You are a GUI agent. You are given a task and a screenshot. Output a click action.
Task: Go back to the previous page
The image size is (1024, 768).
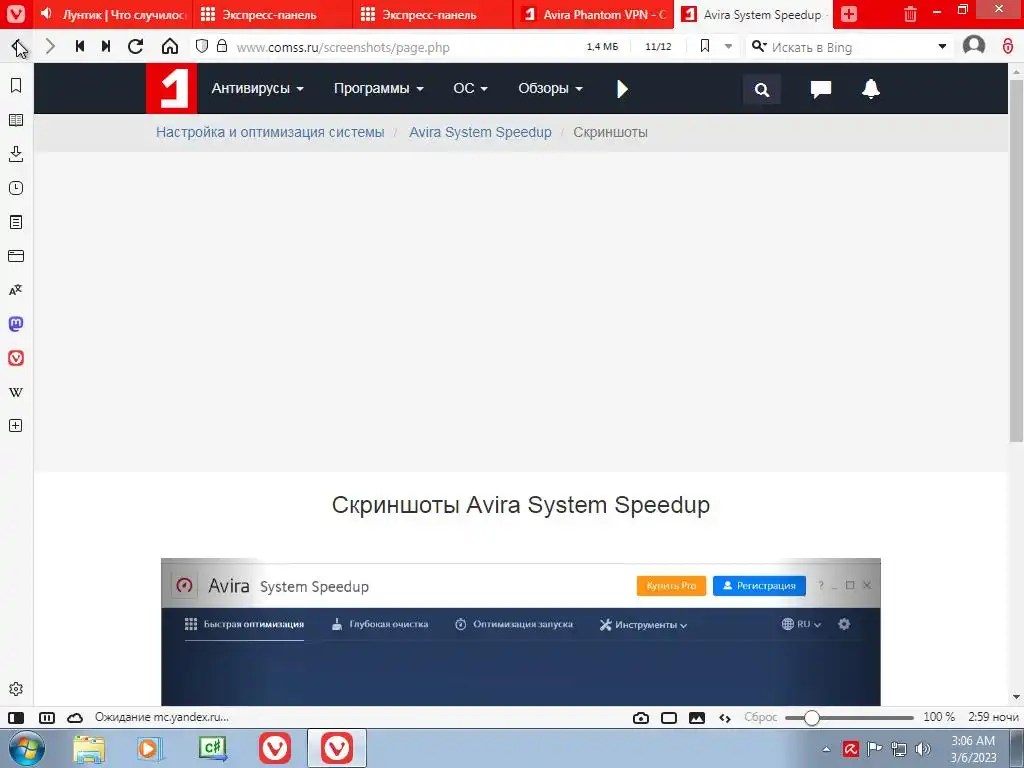click(19, 46)
